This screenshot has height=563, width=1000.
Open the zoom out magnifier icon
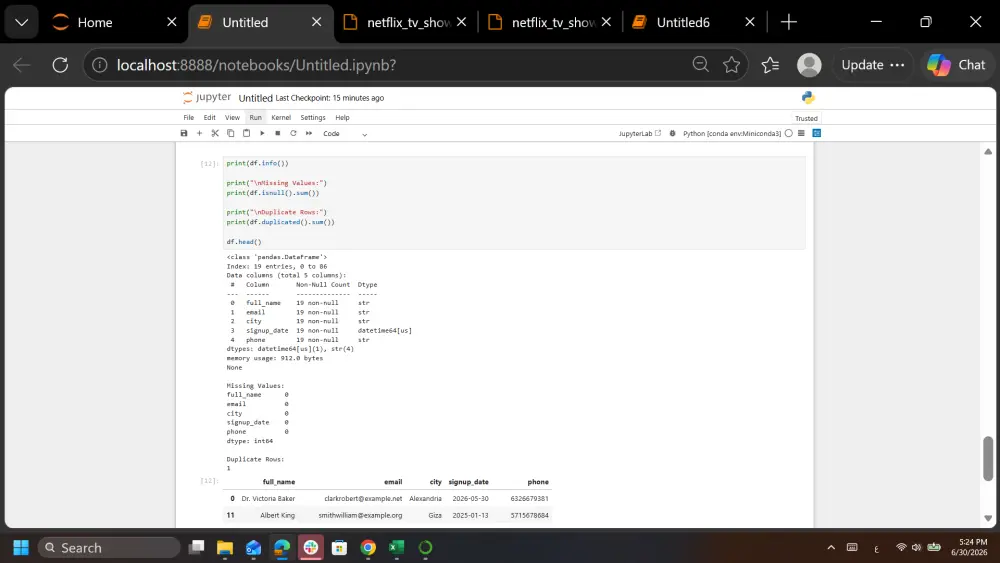700,64
